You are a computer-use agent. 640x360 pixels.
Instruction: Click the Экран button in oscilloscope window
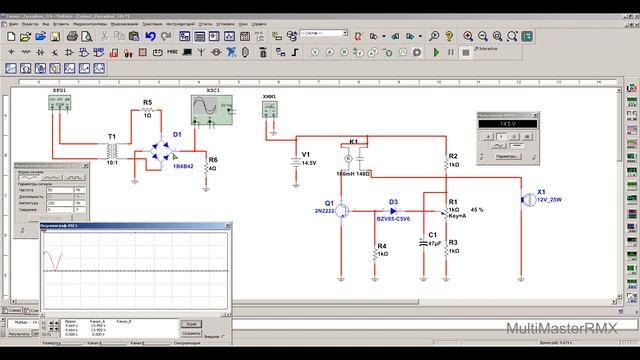pyautogui.click(x=191, y=324)
